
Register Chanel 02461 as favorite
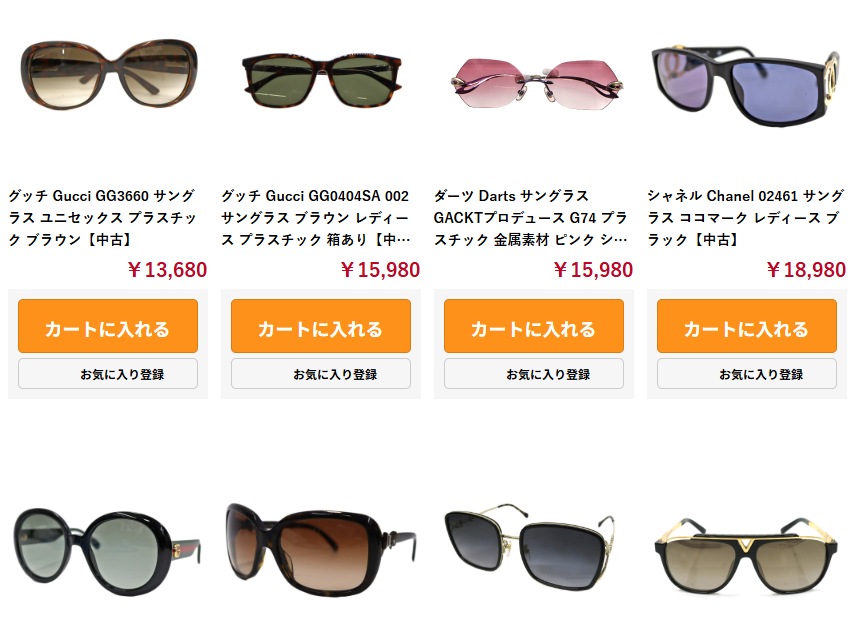747,374
